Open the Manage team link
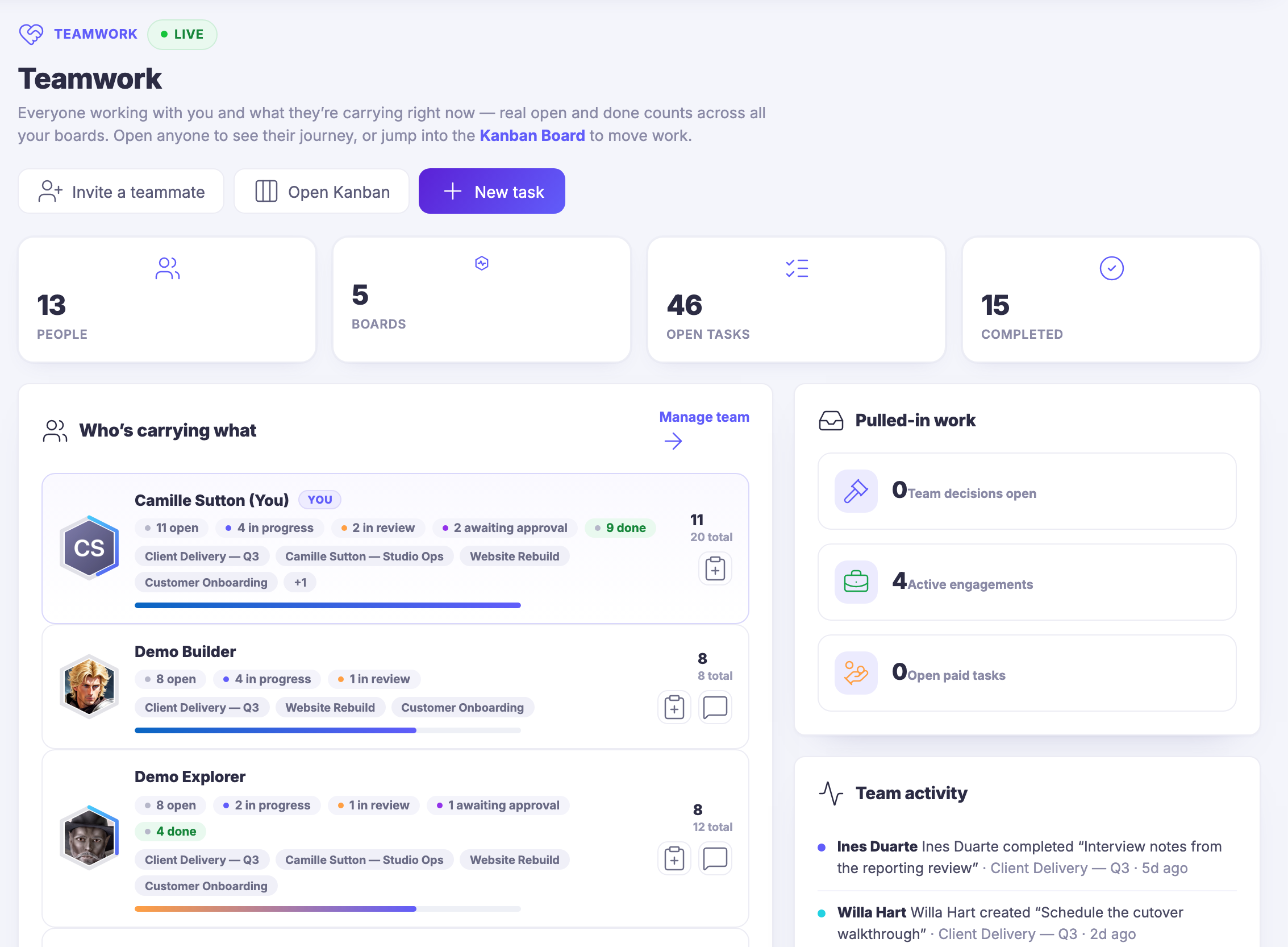 coord(703,417)
